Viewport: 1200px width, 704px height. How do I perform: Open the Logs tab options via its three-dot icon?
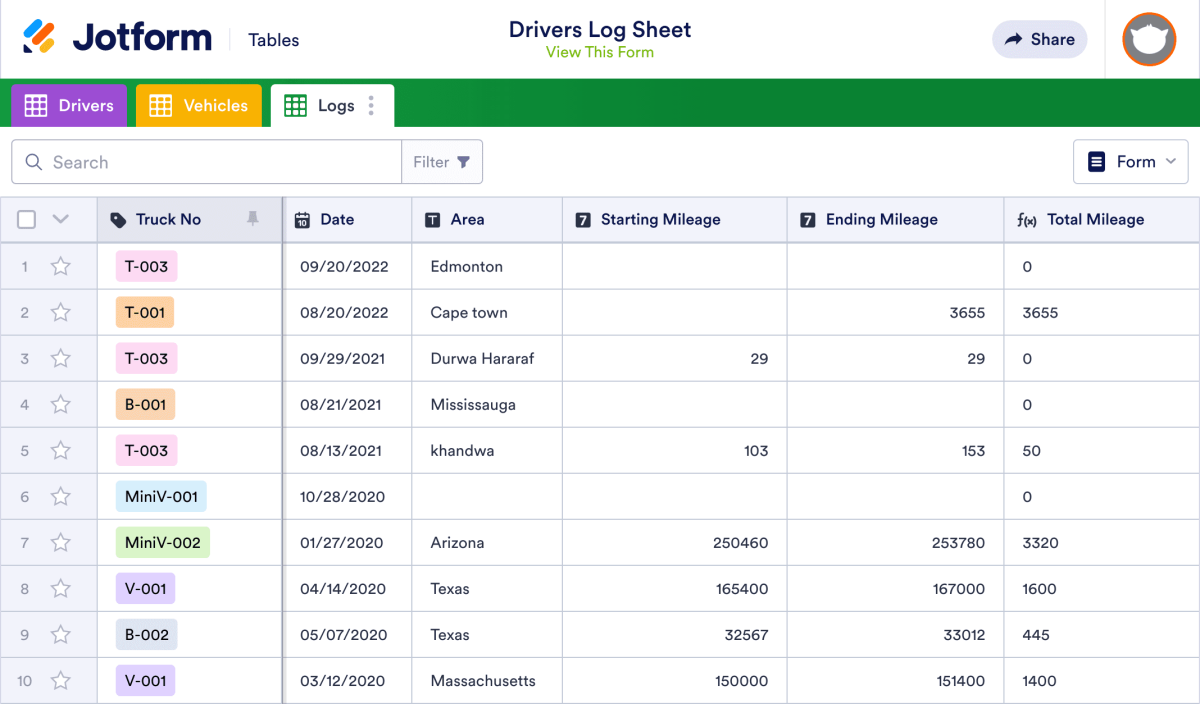click(372, 105)
